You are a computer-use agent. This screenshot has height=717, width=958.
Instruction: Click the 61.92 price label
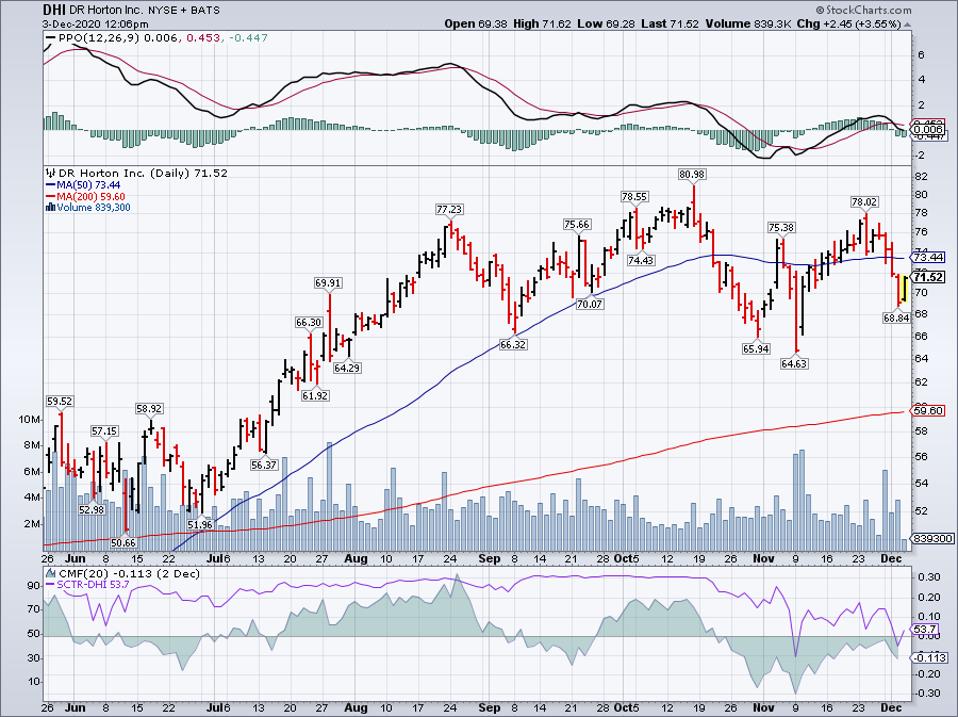tap(315, 396)
